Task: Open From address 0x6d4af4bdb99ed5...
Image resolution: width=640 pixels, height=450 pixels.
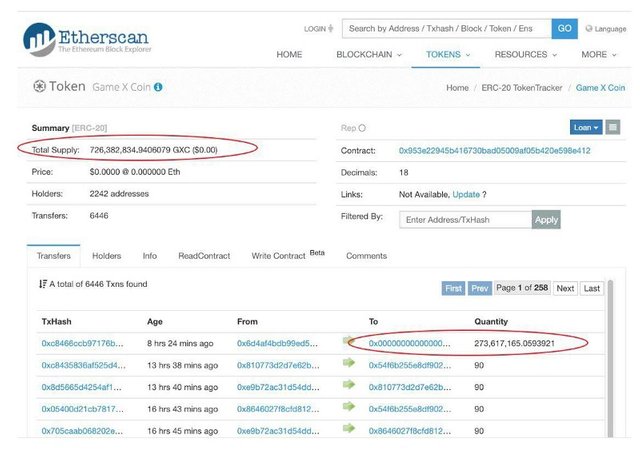Action: click(x=277, y=343)
